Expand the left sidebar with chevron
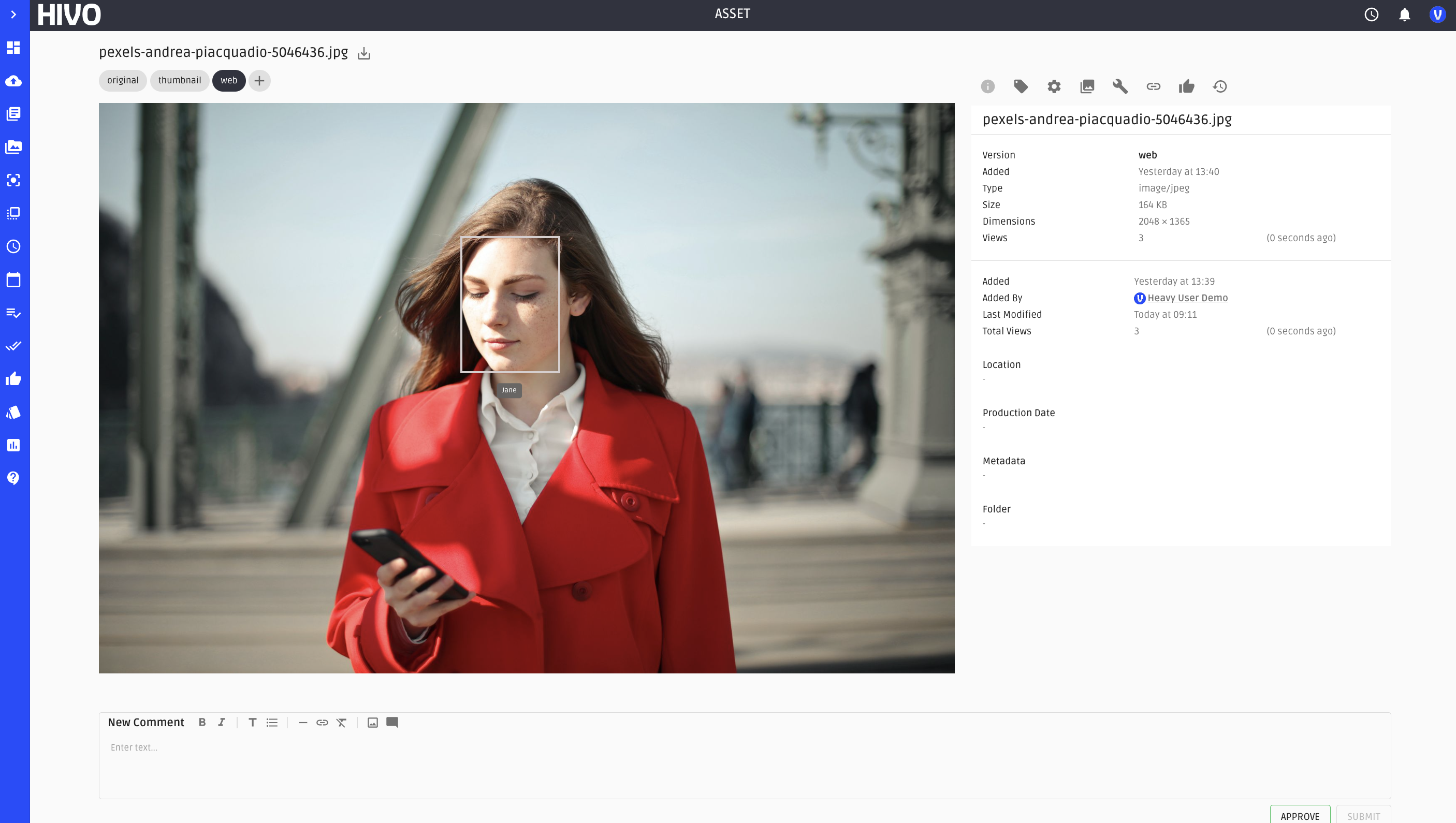The width and height of the screenshot is (1456, 823). coord(13,14)
